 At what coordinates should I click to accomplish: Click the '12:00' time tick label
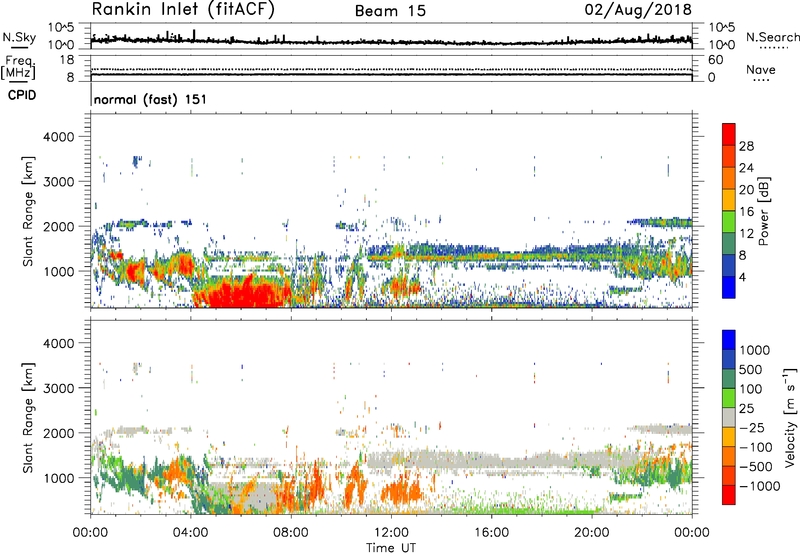click(391, 533)
